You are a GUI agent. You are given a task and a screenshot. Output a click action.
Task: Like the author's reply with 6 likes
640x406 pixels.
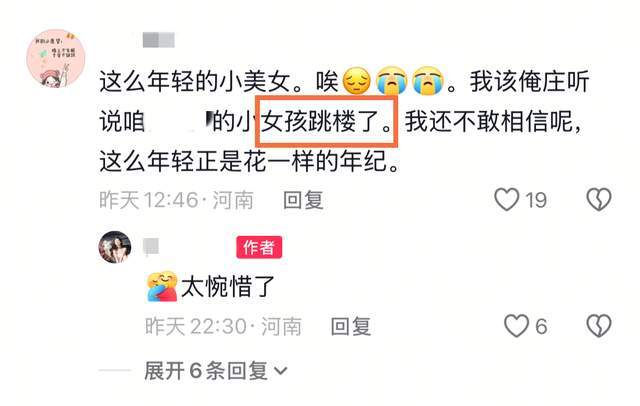(x=516, y=326)
